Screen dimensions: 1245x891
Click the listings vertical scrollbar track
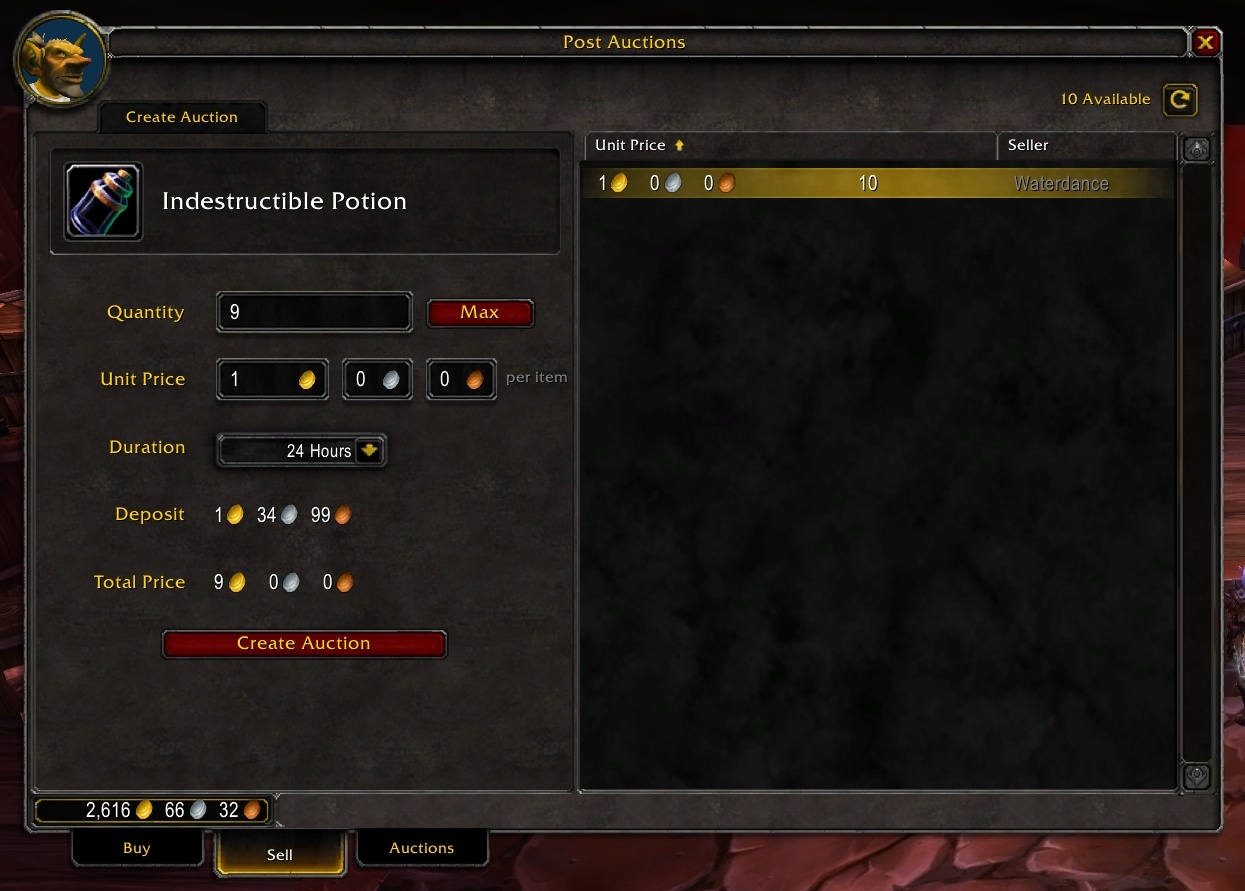coord(1196,462)
